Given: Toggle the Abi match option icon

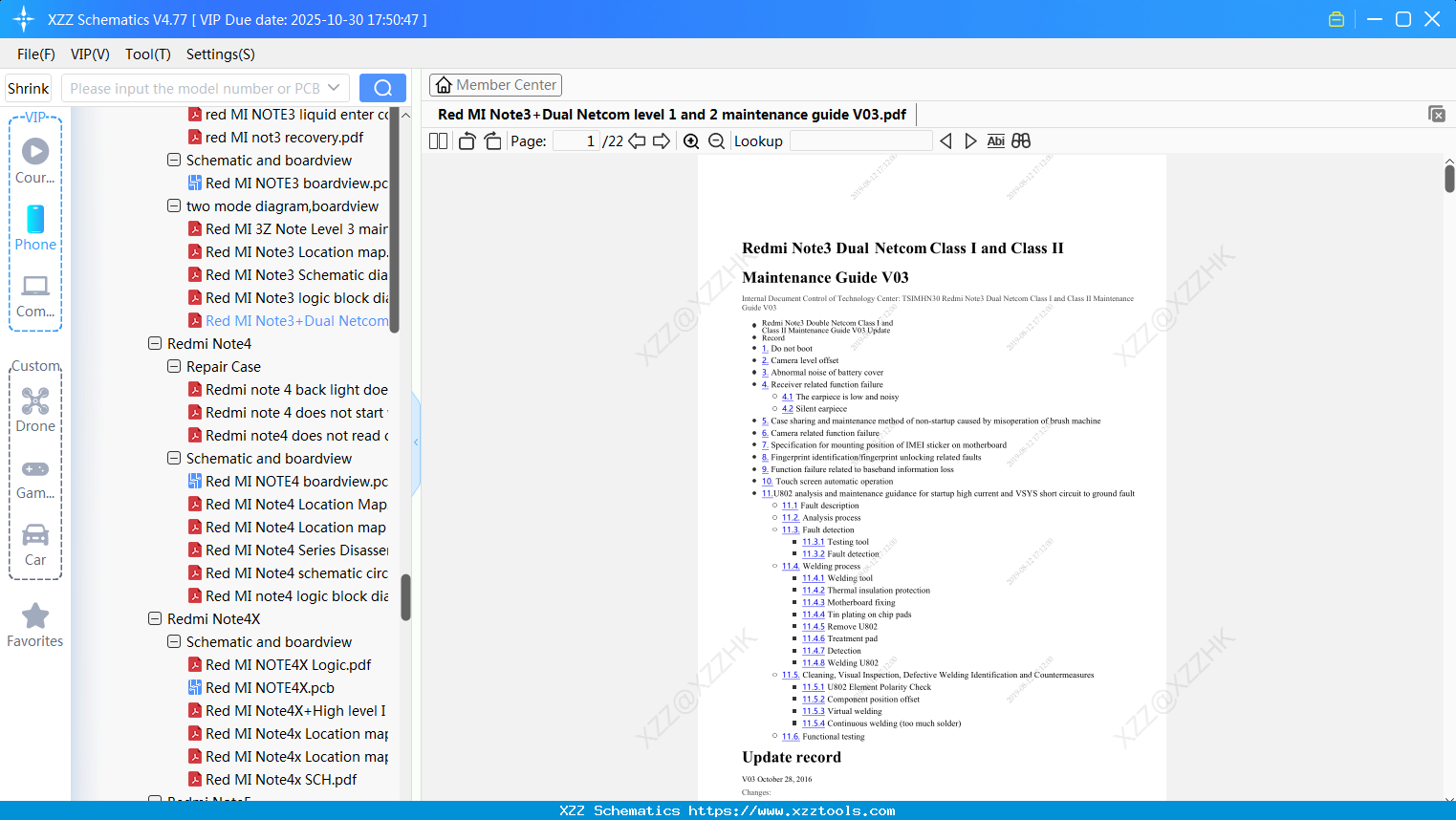Looking at the screenshot, I should pyautogui.click(x=996, y=141).
